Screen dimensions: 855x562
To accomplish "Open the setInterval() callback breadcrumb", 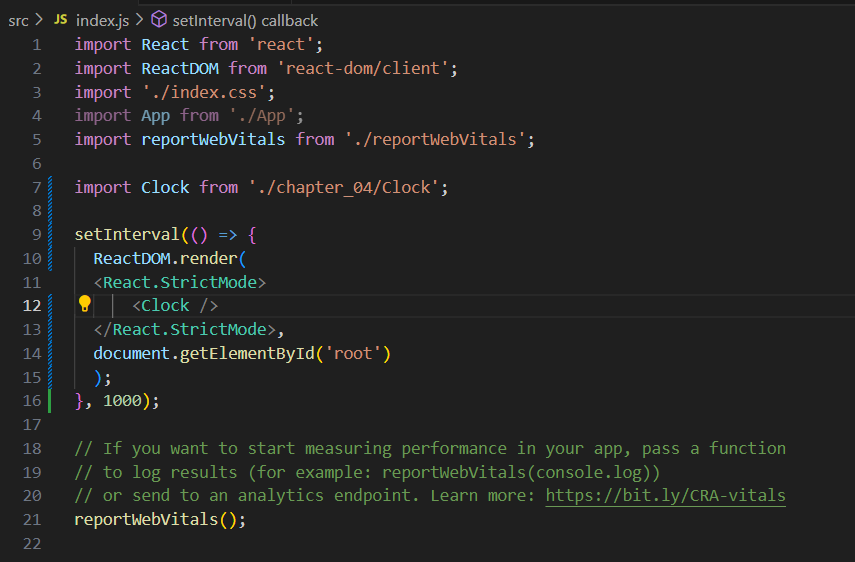I will [x=245, y=21].
